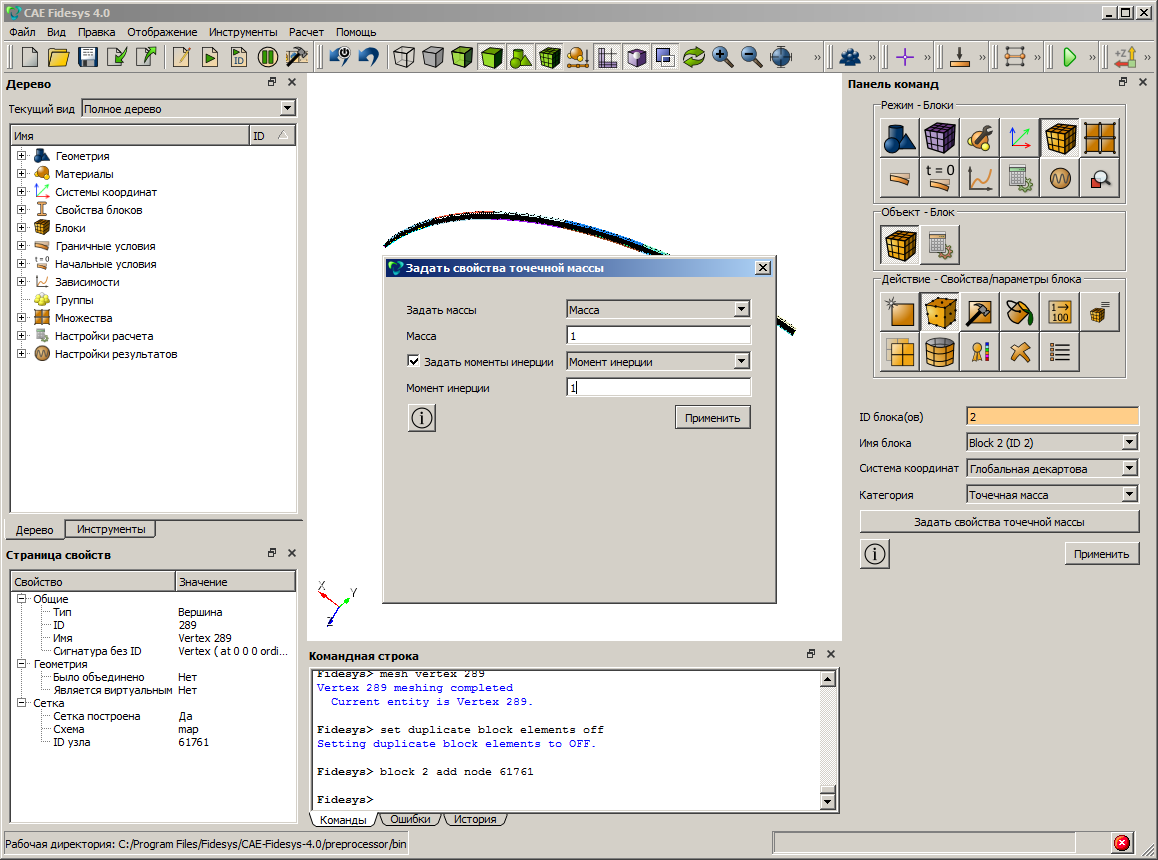The image size is (1158, 860).
Task: Click info icon in point mass dialog
Action: [422, 418]
